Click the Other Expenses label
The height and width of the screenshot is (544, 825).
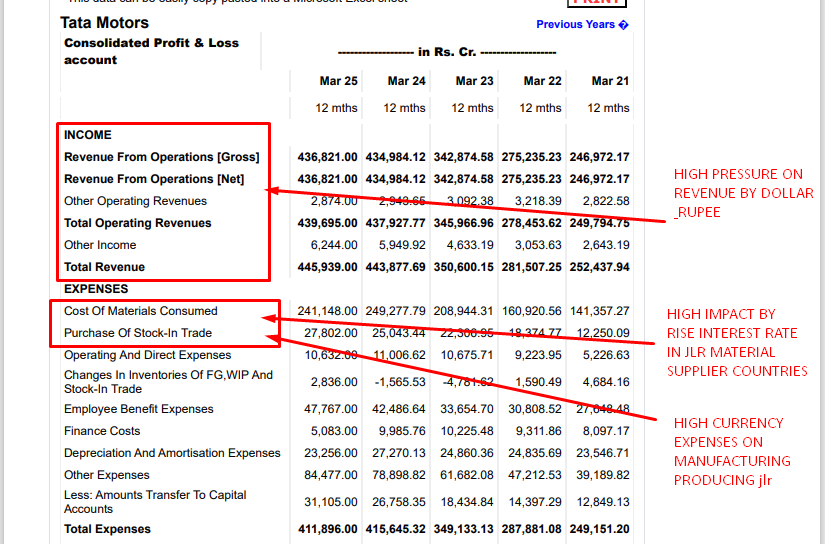click(107, 475)
